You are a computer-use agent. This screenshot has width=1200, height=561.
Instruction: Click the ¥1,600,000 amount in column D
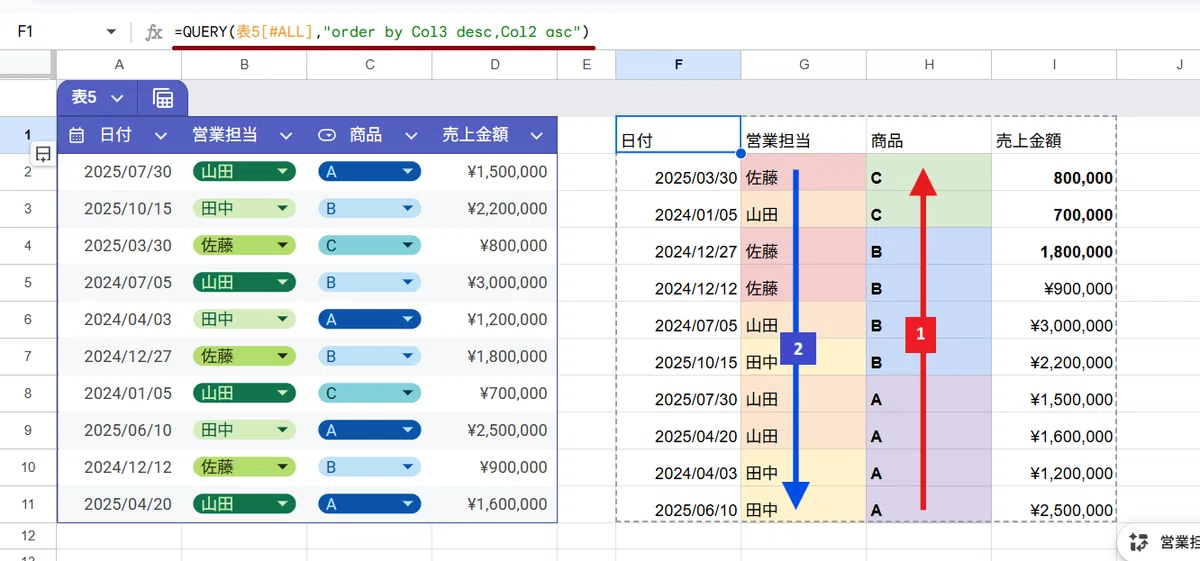click(x=507, y=504)
